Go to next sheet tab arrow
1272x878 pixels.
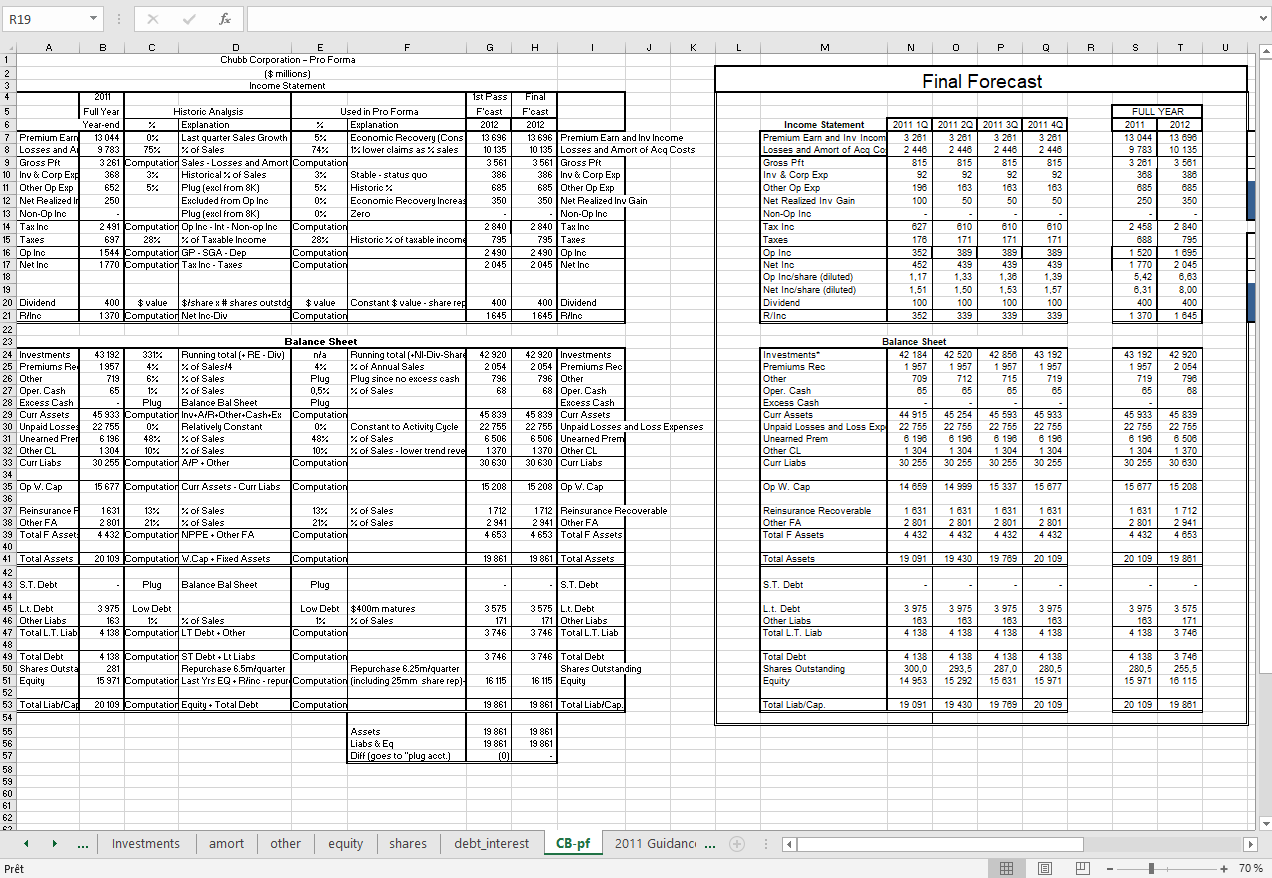coord(55,843)
